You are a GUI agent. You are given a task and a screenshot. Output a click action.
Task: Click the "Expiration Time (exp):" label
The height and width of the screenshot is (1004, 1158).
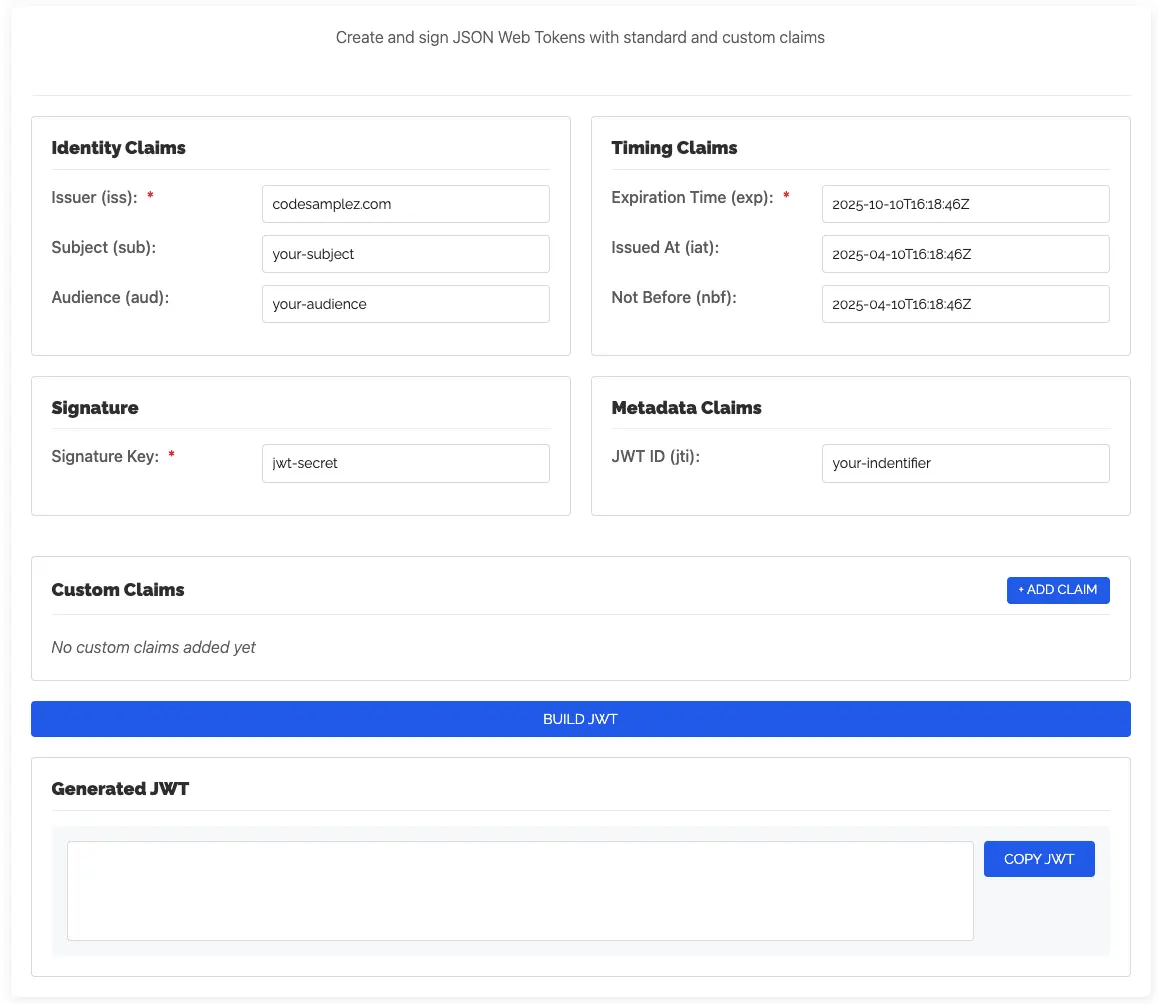pos(692,197)
